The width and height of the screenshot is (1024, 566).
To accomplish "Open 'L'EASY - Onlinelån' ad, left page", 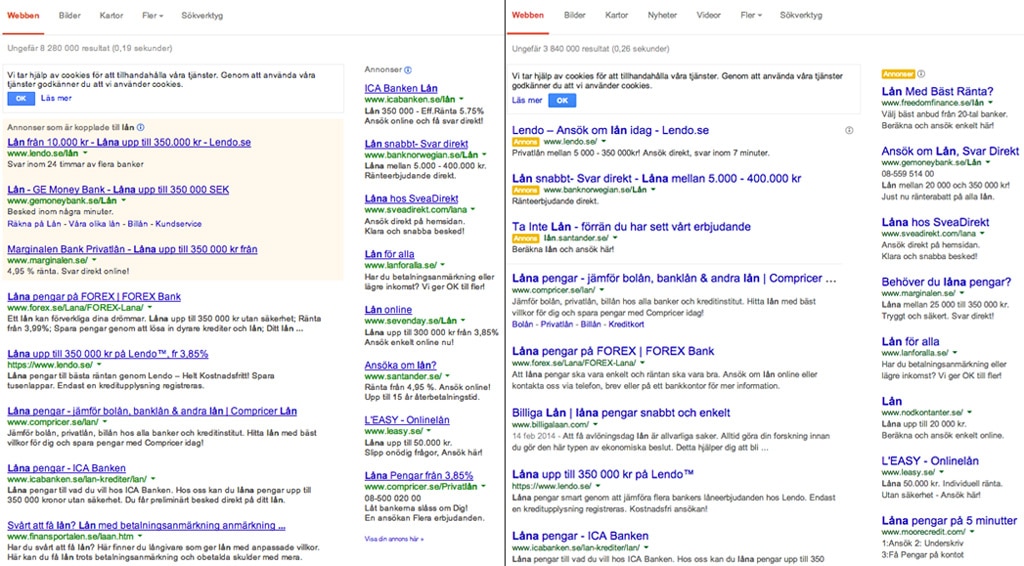I will click(x=407, y=420).
